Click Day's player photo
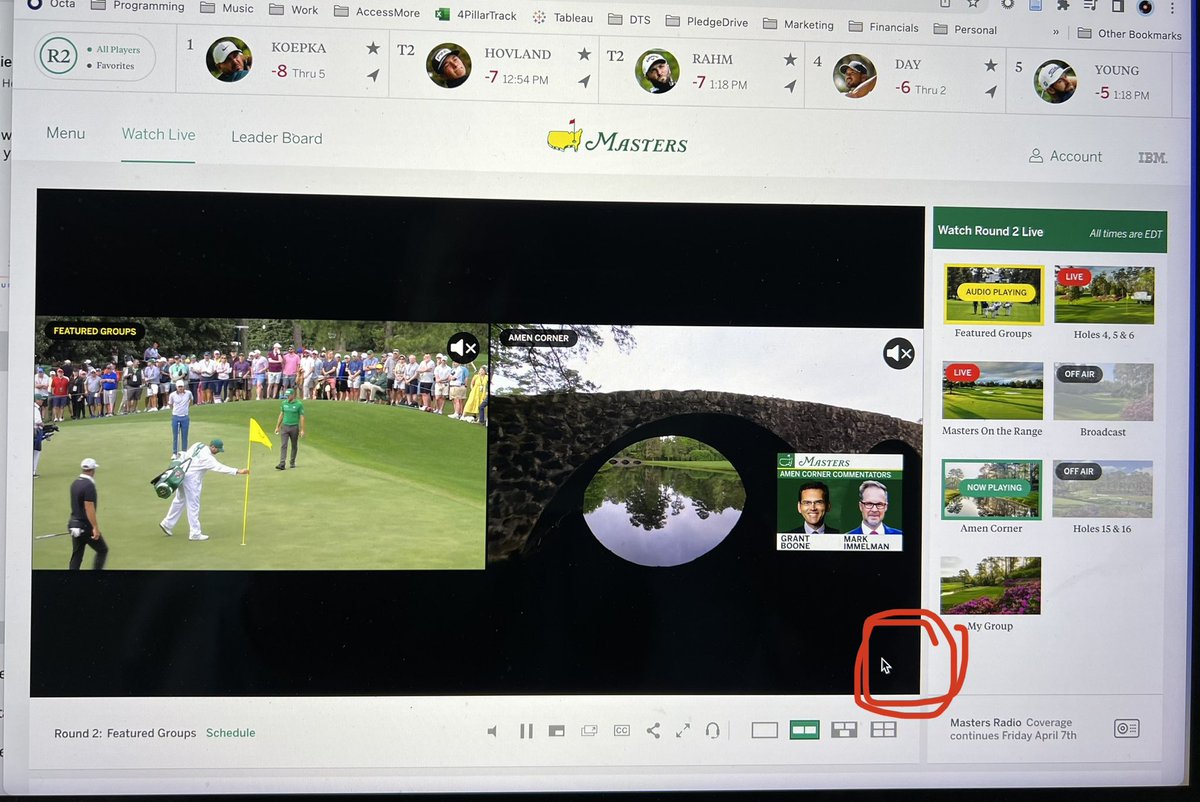The image size is (1200, 802). [x=856, y=76]
